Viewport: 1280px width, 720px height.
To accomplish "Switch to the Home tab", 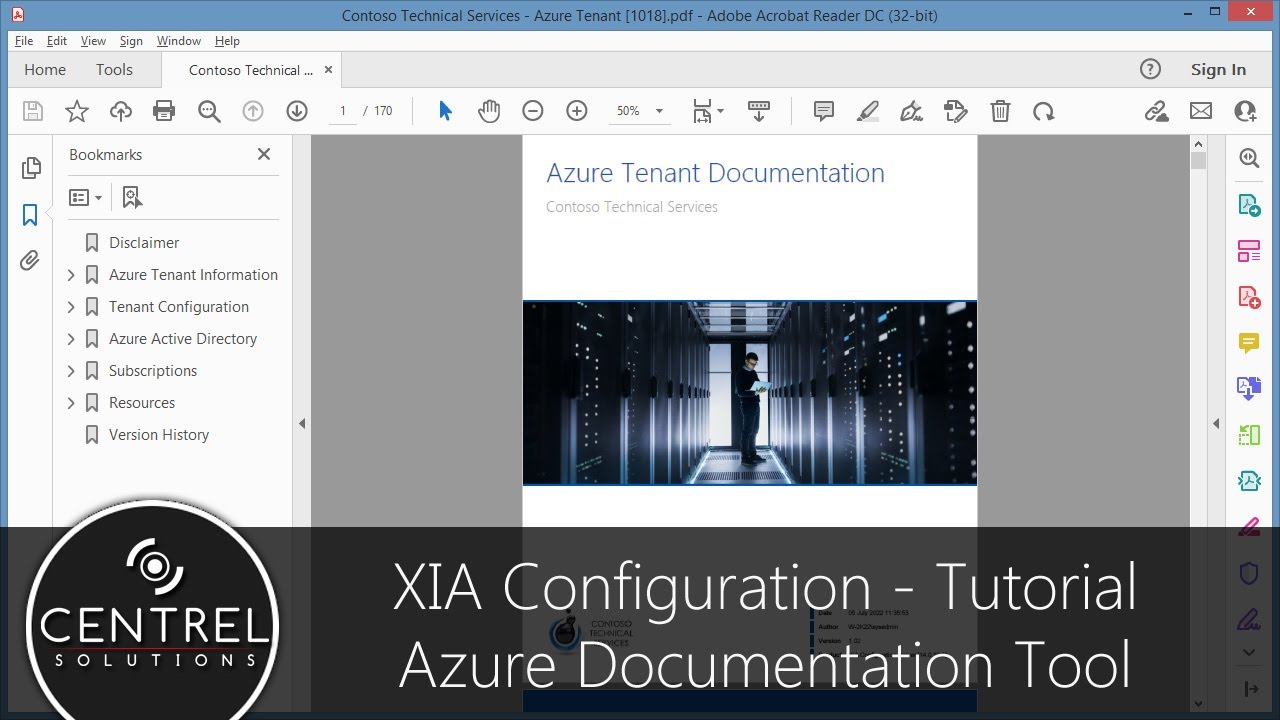I will click(x=45, y=70).
